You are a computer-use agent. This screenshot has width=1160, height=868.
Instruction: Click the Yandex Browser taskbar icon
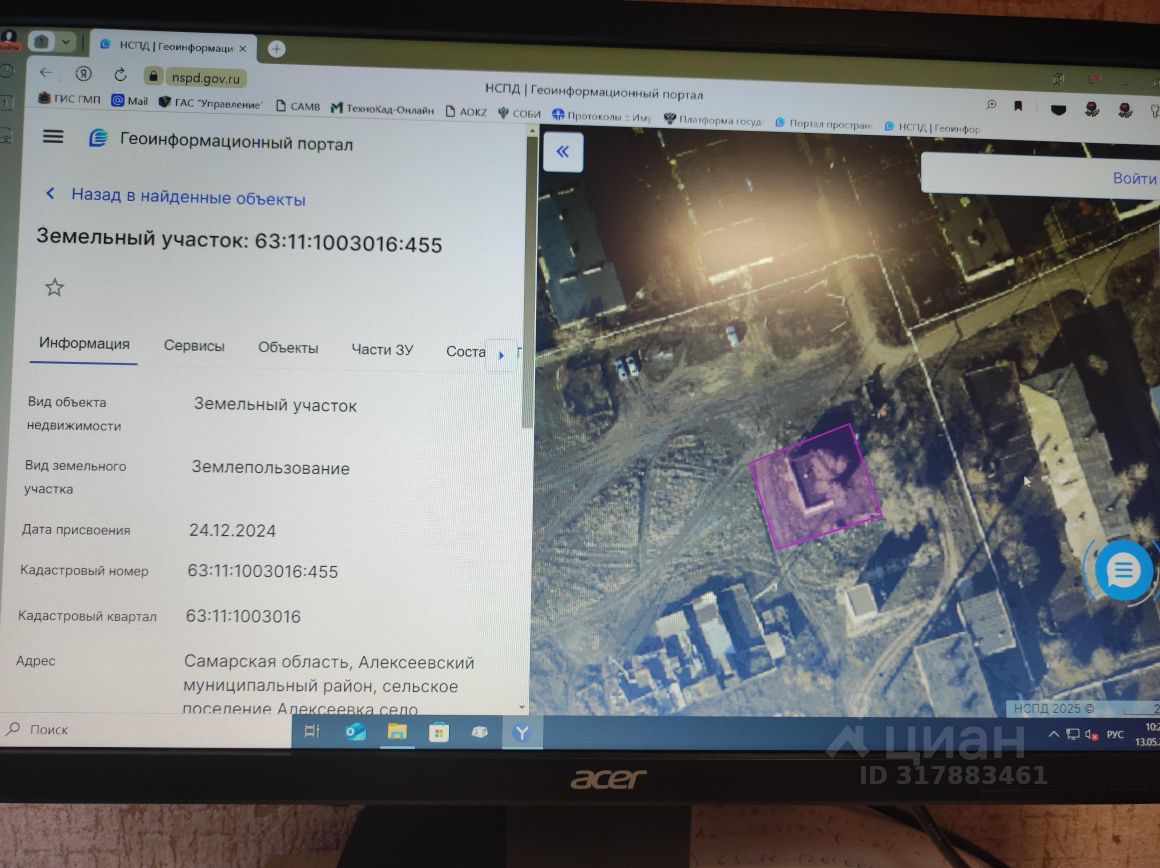pyautogui.click(x=522, y=733)
